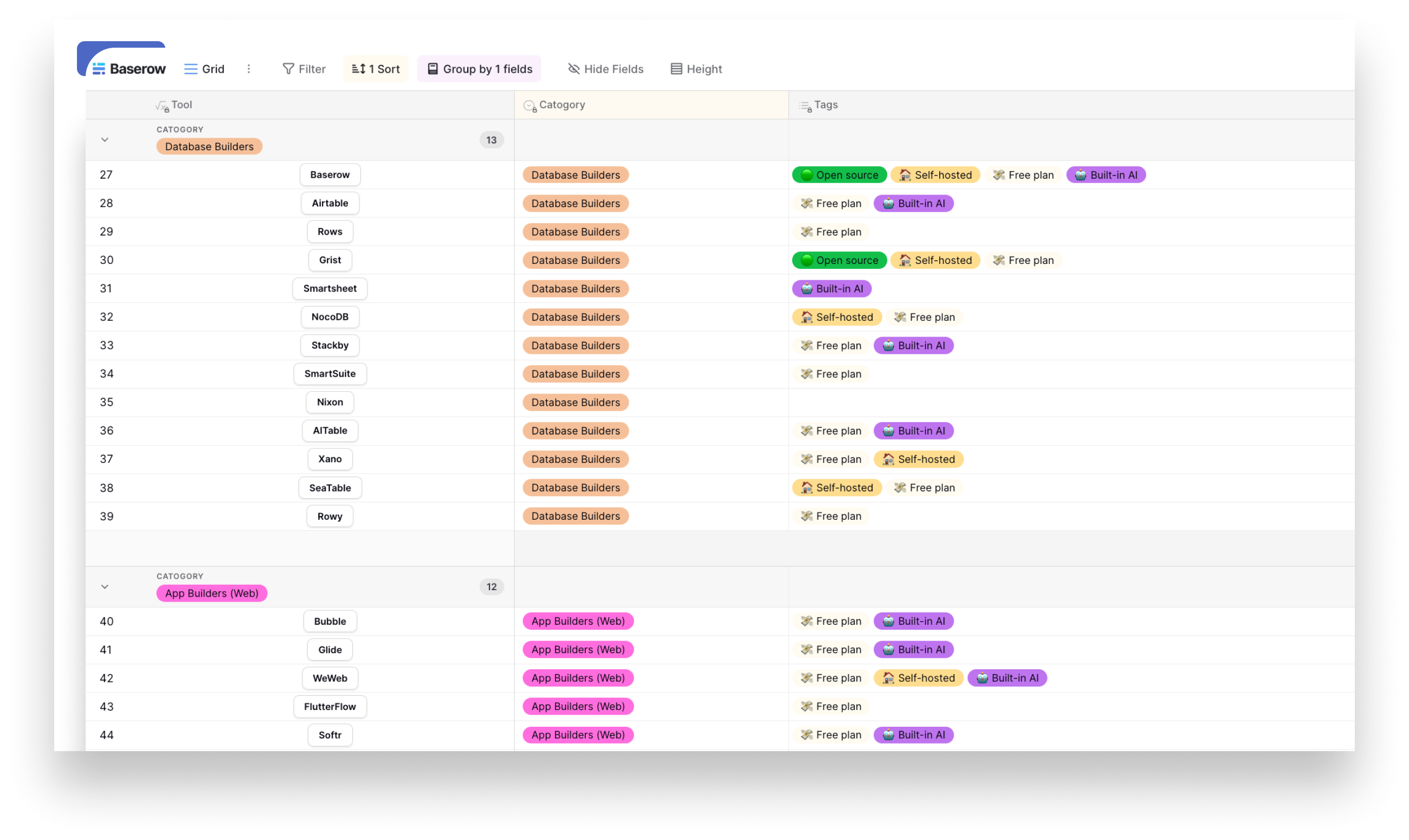
Task: Click Built-in AI tag in Baserow row
Action: [x=1106, y=175]
